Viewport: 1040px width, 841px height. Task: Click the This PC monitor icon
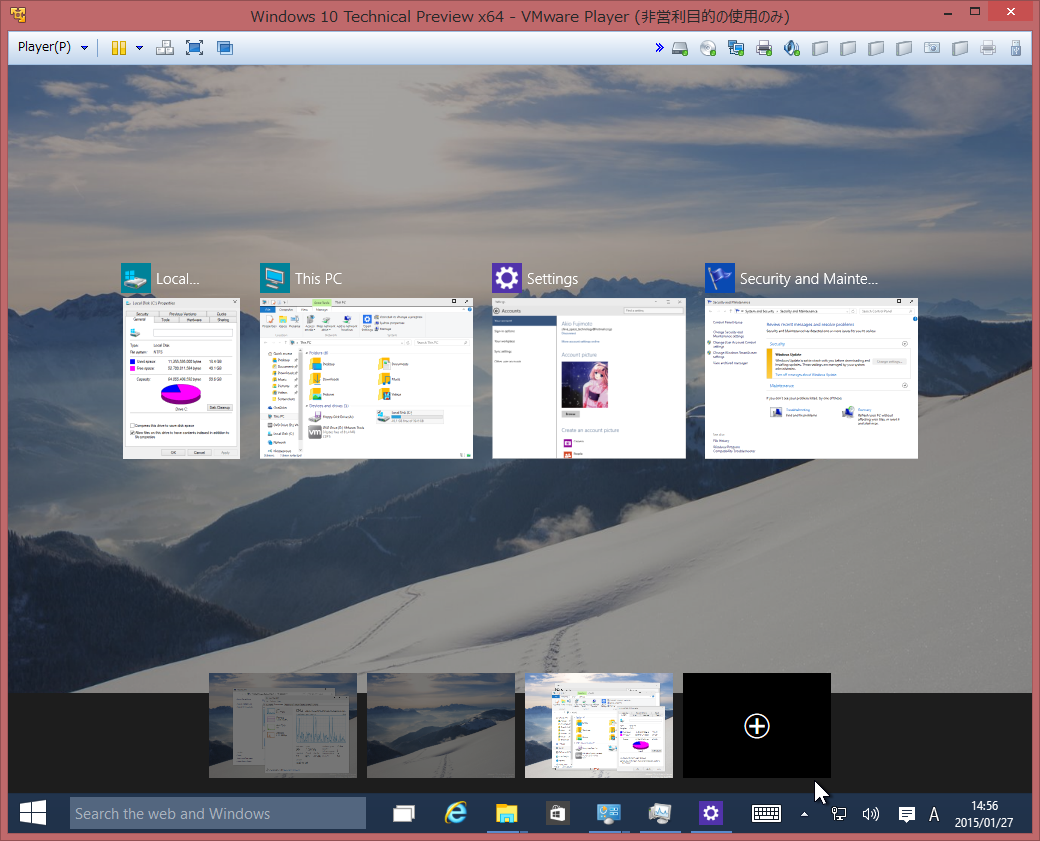pos(275,278)
